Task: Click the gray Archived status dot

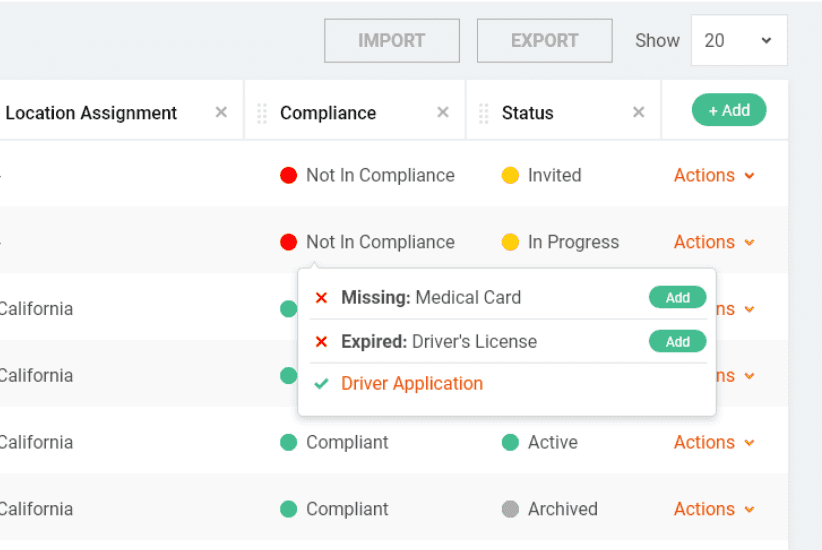Action: click(510, 509)
